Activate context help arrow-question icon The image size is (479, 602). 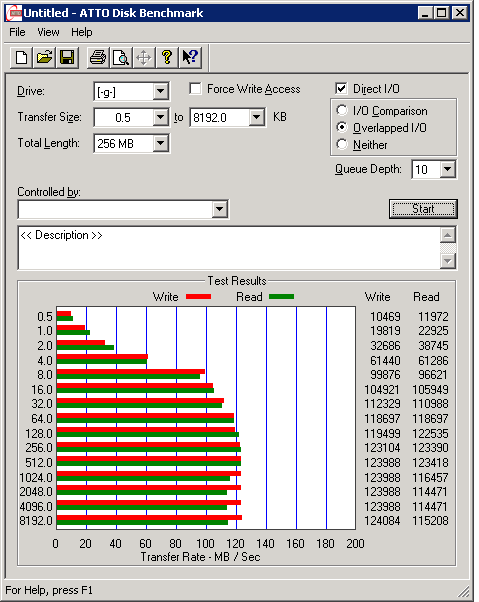190,58
